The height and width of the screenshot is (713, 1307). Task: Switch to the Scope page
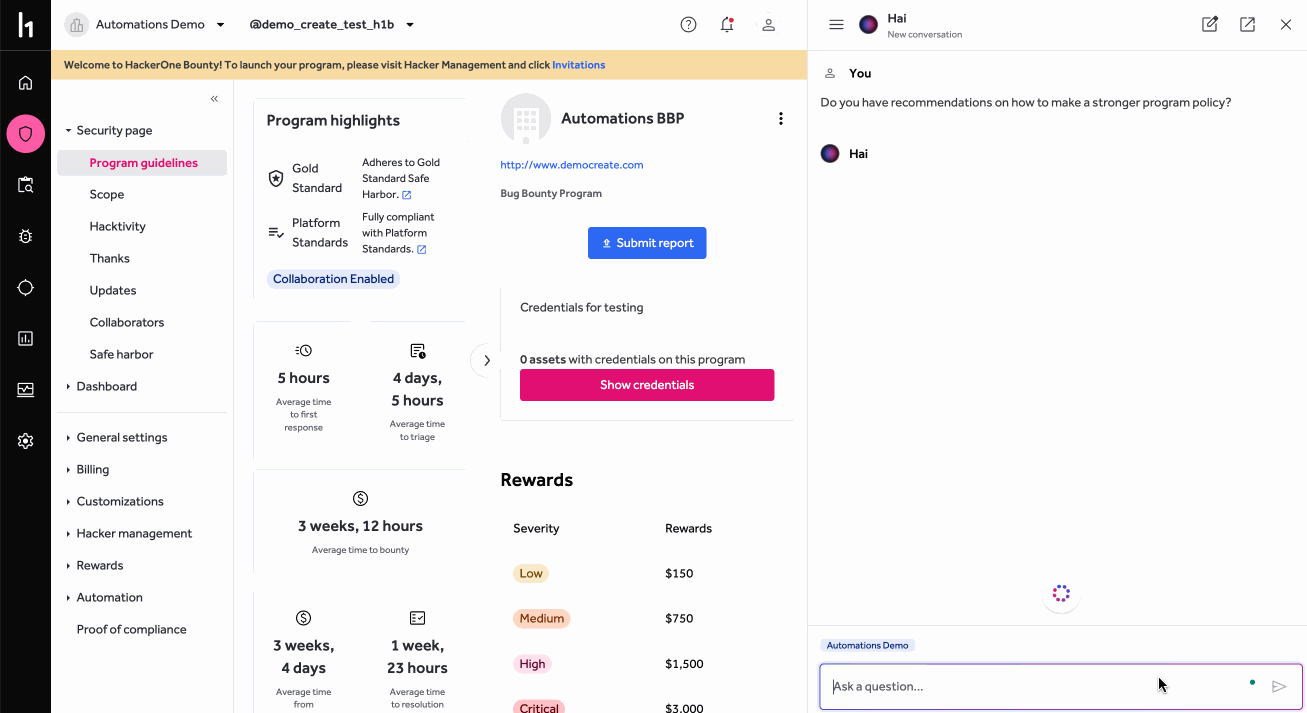(x=106, y=194)
